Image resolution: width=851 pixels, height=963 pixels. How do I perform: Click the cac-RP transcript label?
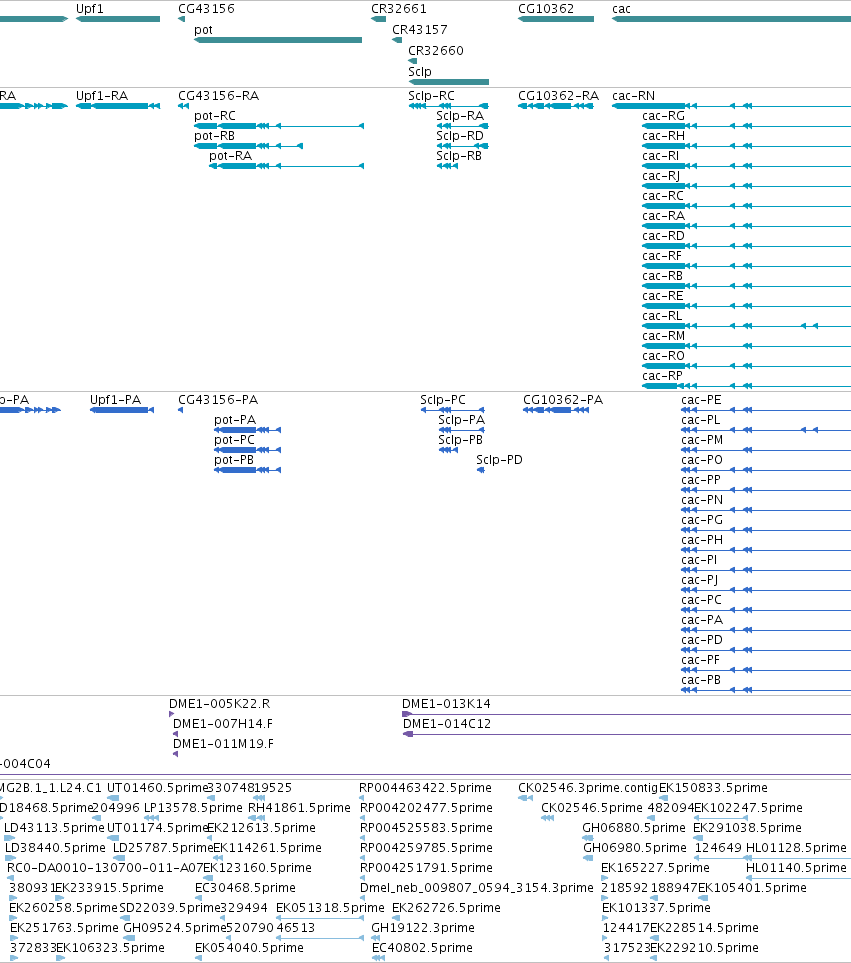click(x=663, y=376)
